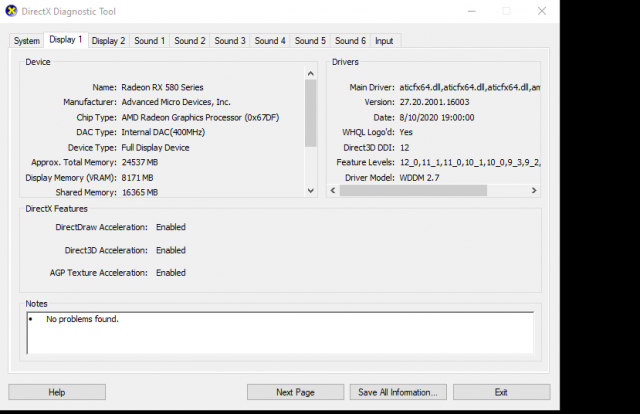
Task: Click the Drivers panel horizontal scrollbar thumb
Action: [413, 191]
